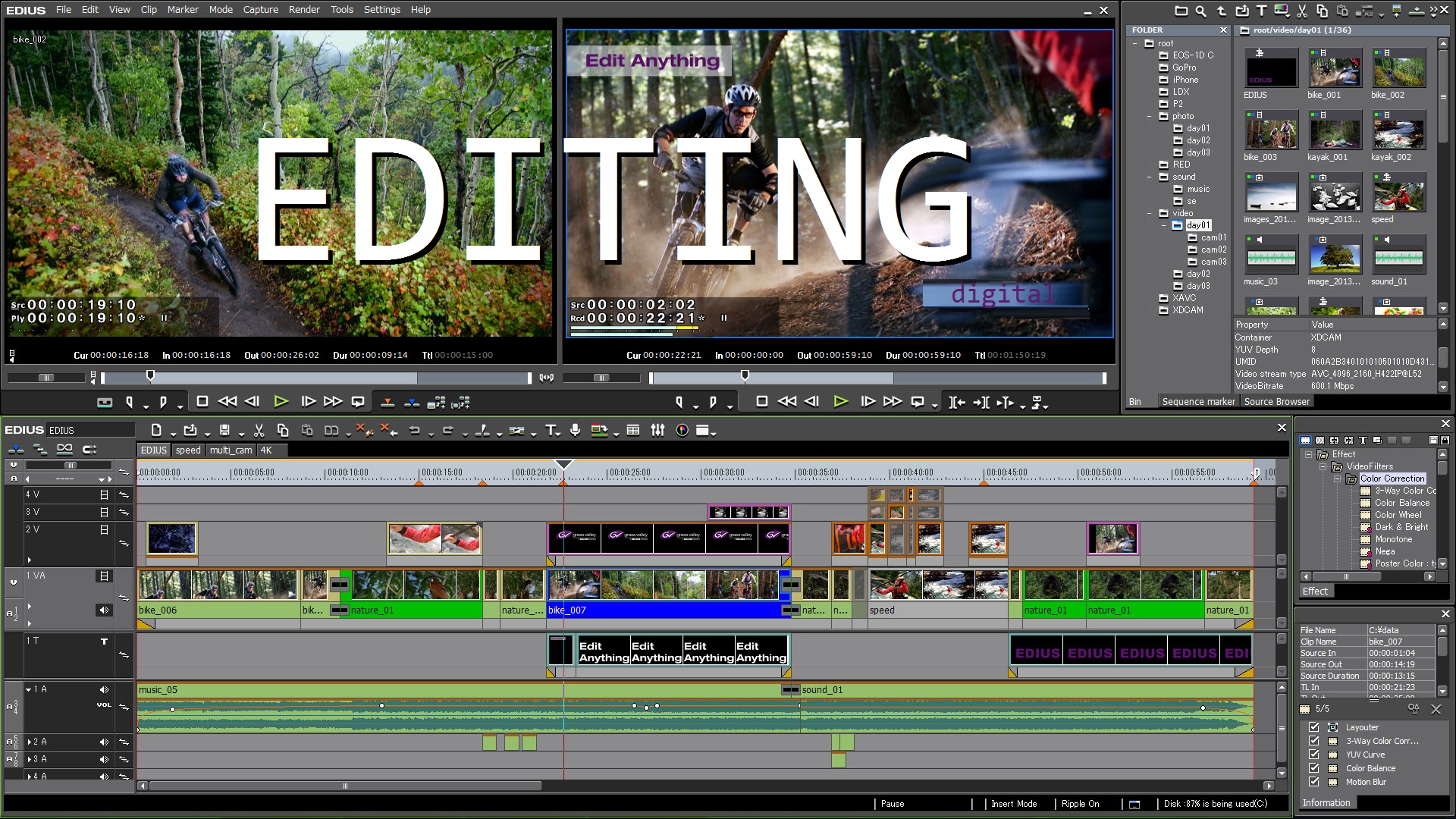Click the Cut scissors icon in timeline toolbar
Image resolution: width=1456 pixels, height=819 pixels.
(259, 431)
